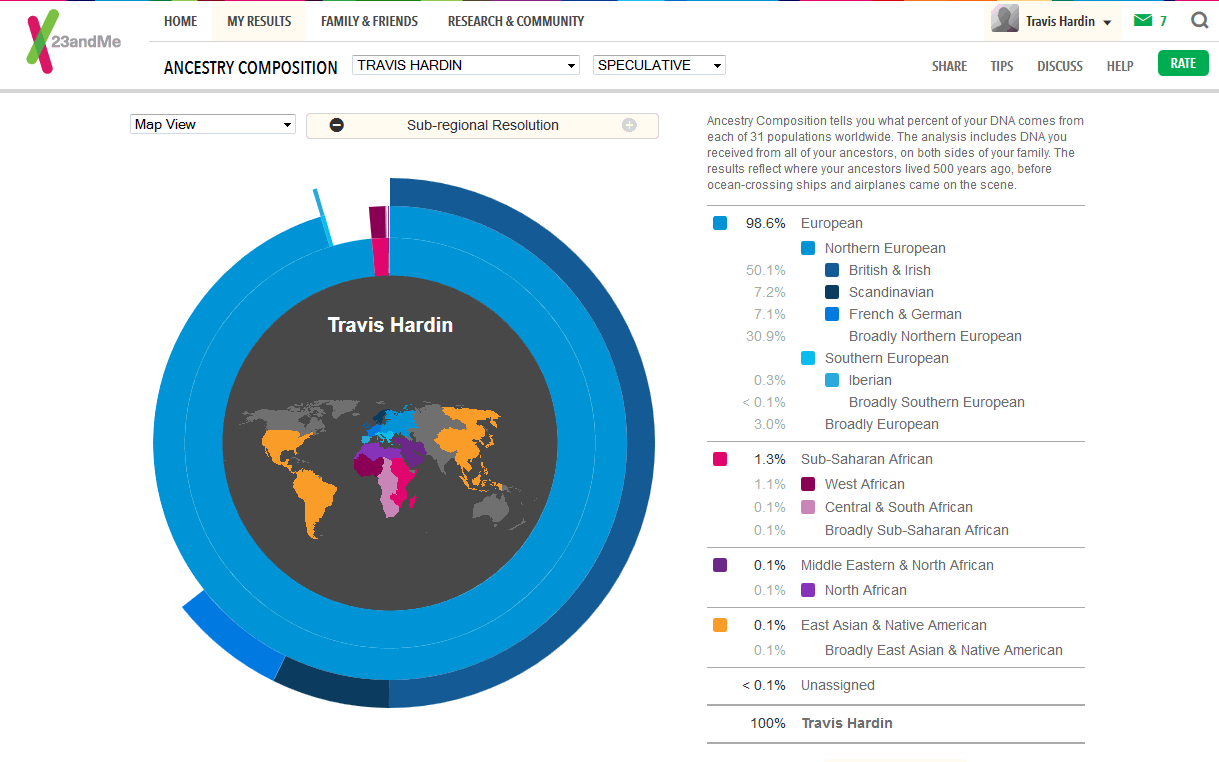
Task: Open the search magnifier icon
Action: [1199, 20]
